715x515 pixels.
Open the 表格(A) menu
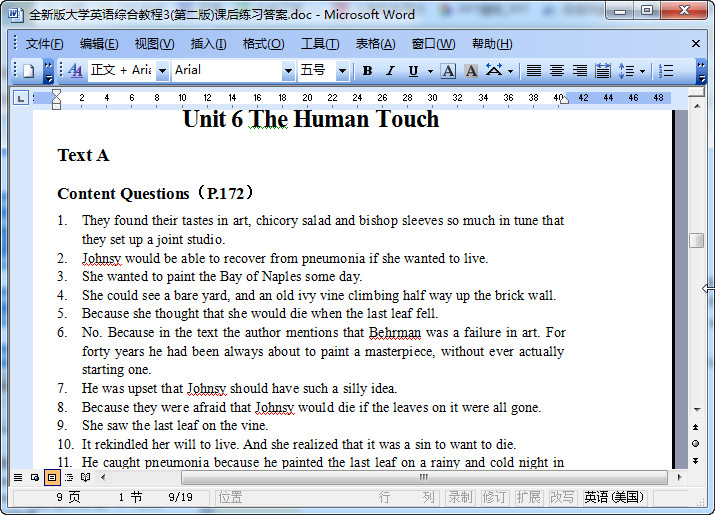pyautogui.click(x=375, y=44)
